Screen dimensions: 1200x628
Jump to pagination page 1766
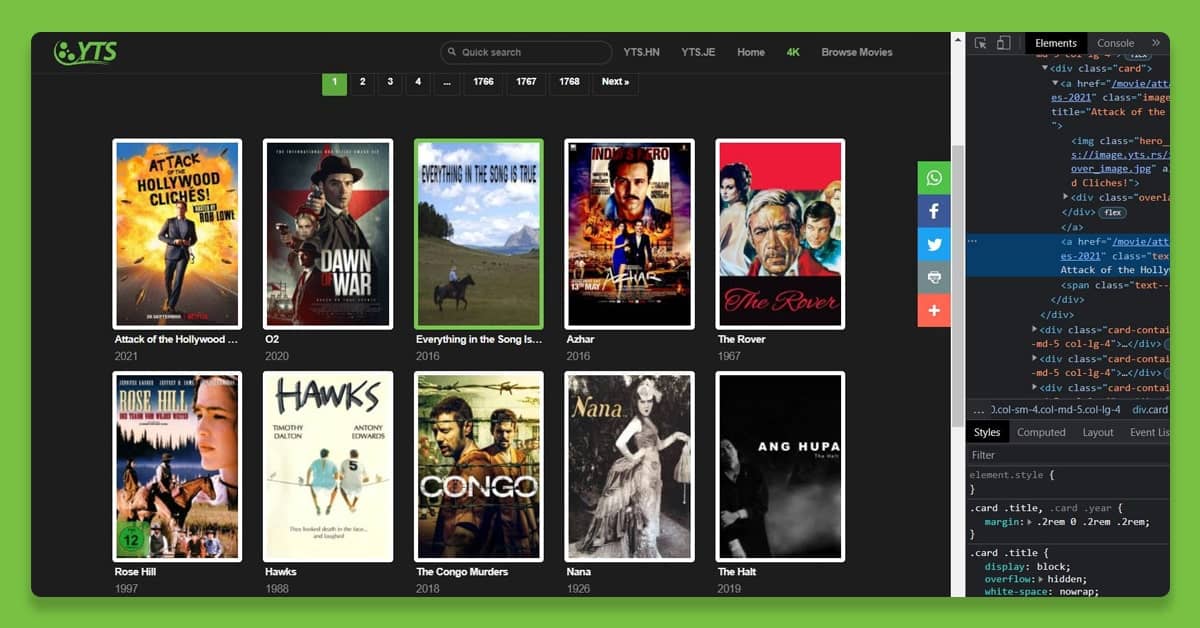click(484, 82)
